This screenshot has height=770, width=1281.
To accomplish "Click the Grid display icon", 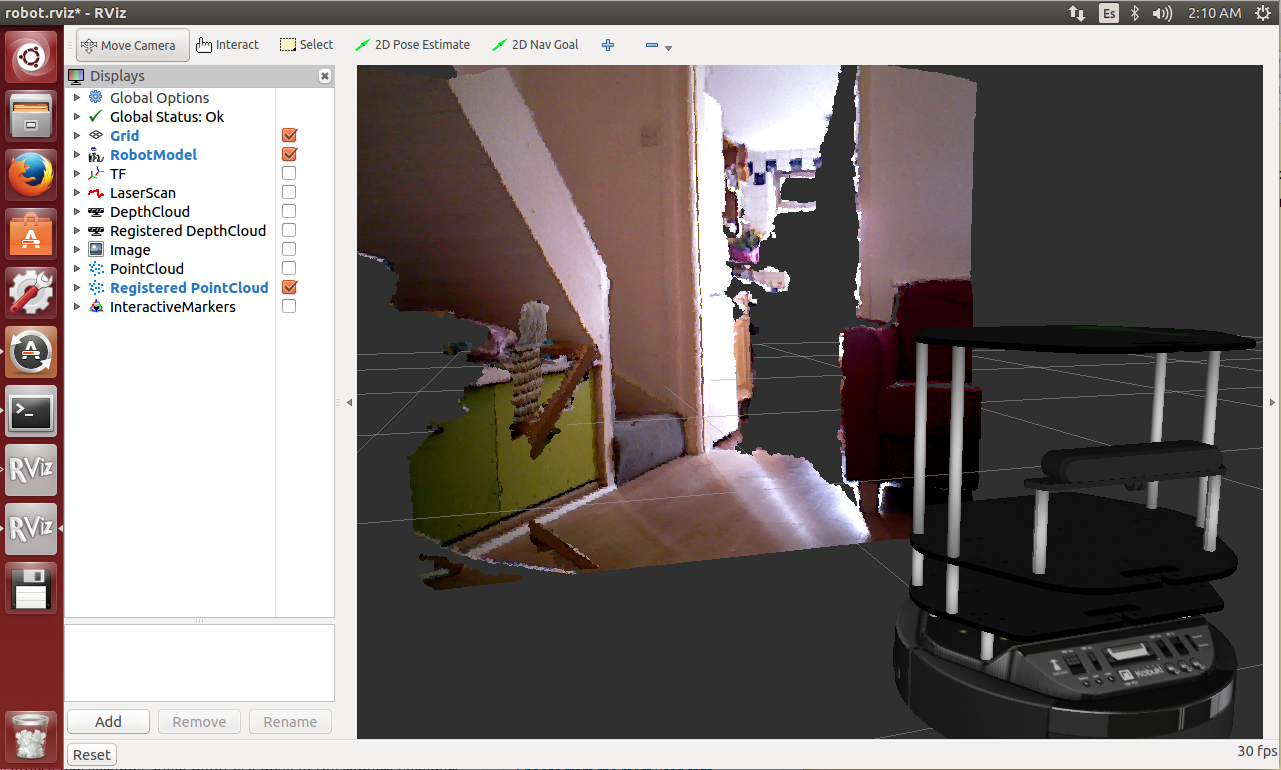I will [x=95, y=135].
